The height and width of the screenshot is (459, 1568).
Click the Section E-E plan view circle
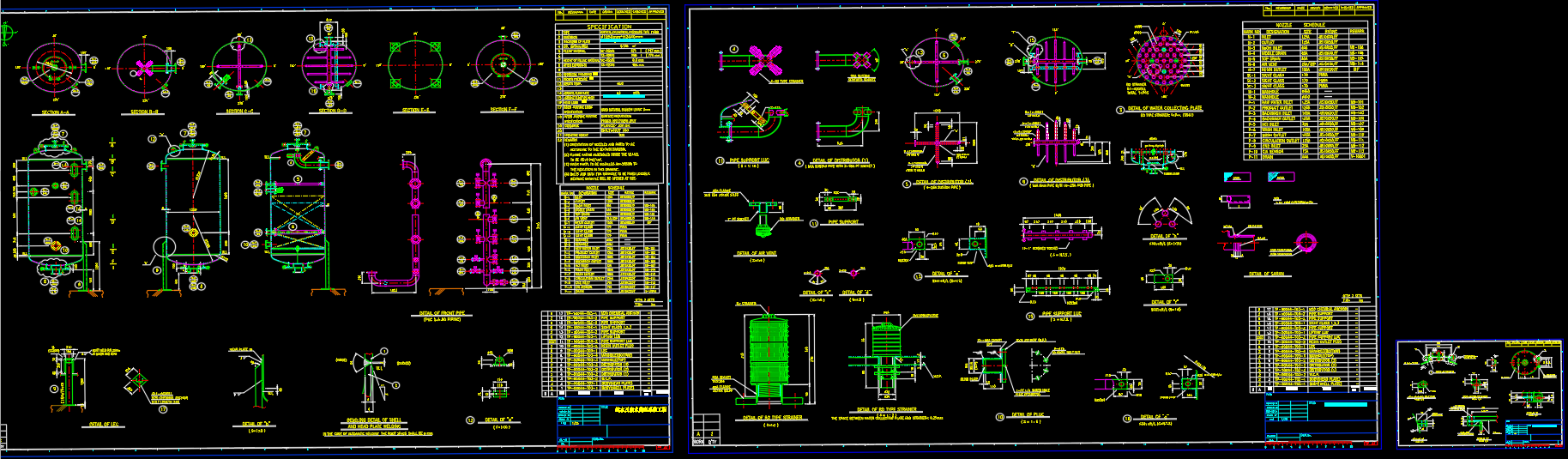pos(415,65)
